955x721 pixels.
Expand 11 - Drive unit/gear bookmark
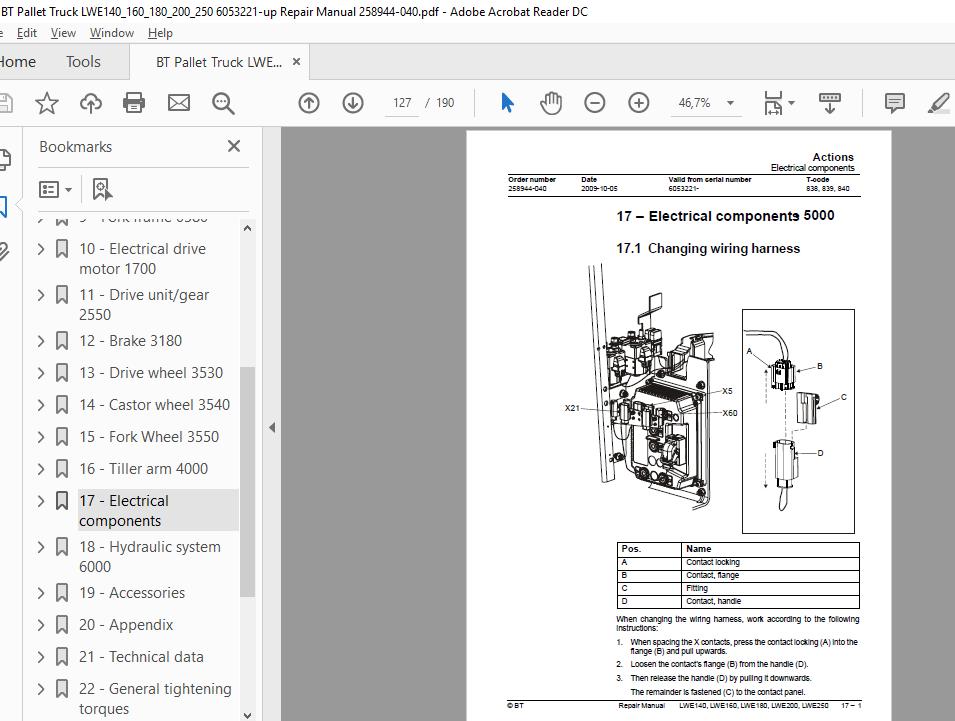tap(41, 295)
